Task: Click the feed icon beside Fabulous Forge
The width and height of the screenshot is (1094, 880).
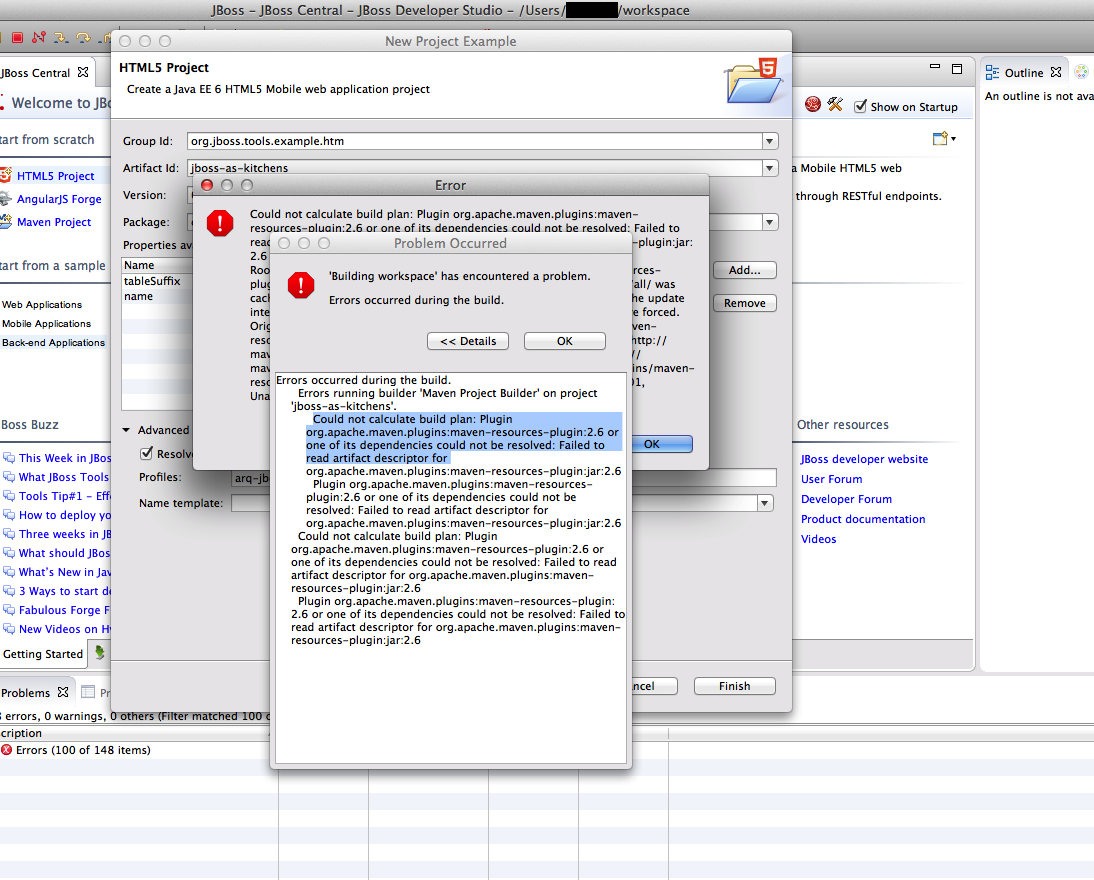Action: 9,610
